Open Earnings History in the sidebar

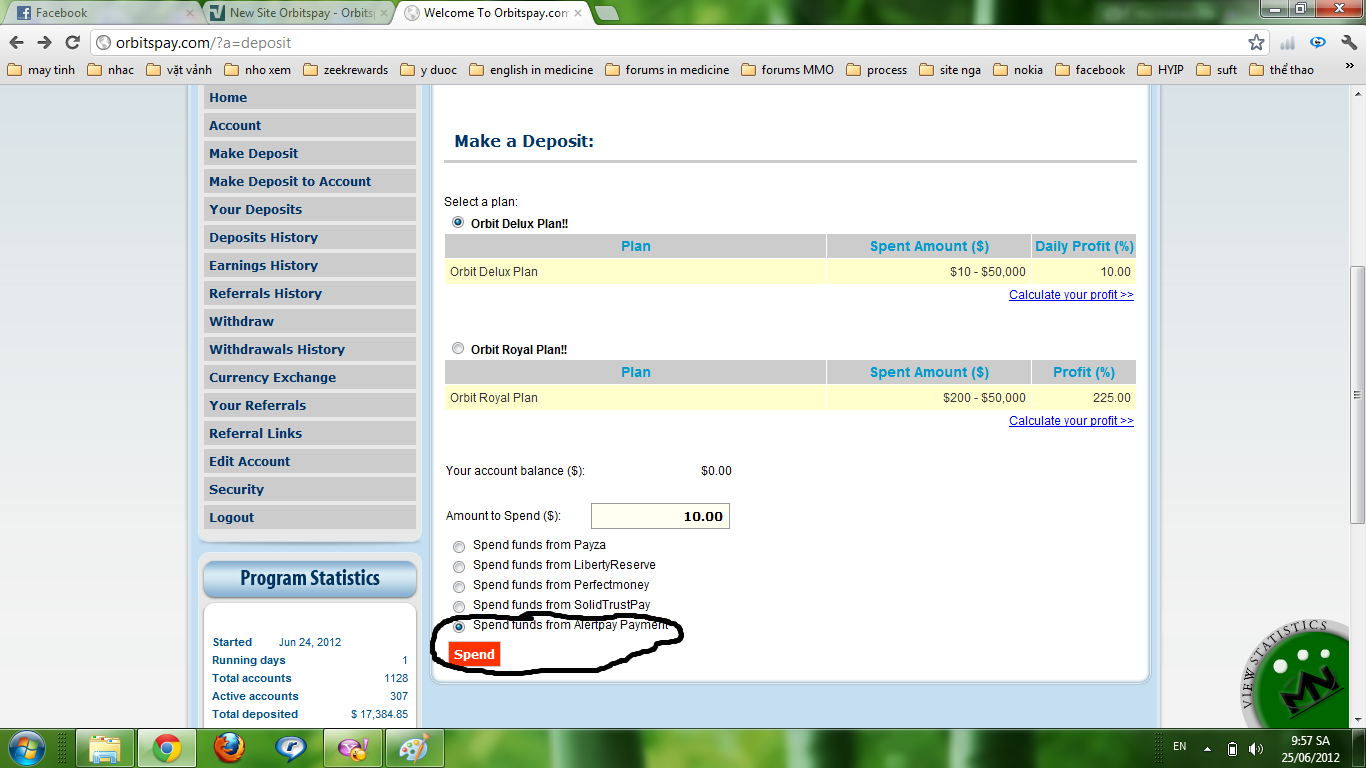pyautogui.click(x=309, y=265)
